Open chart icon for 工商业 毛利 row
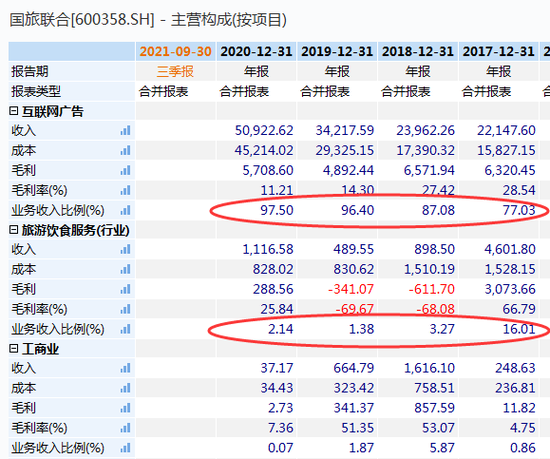Image resolution: width=550 pixels, height=459 pixels. pyautogui.click(x=125, y=408)
